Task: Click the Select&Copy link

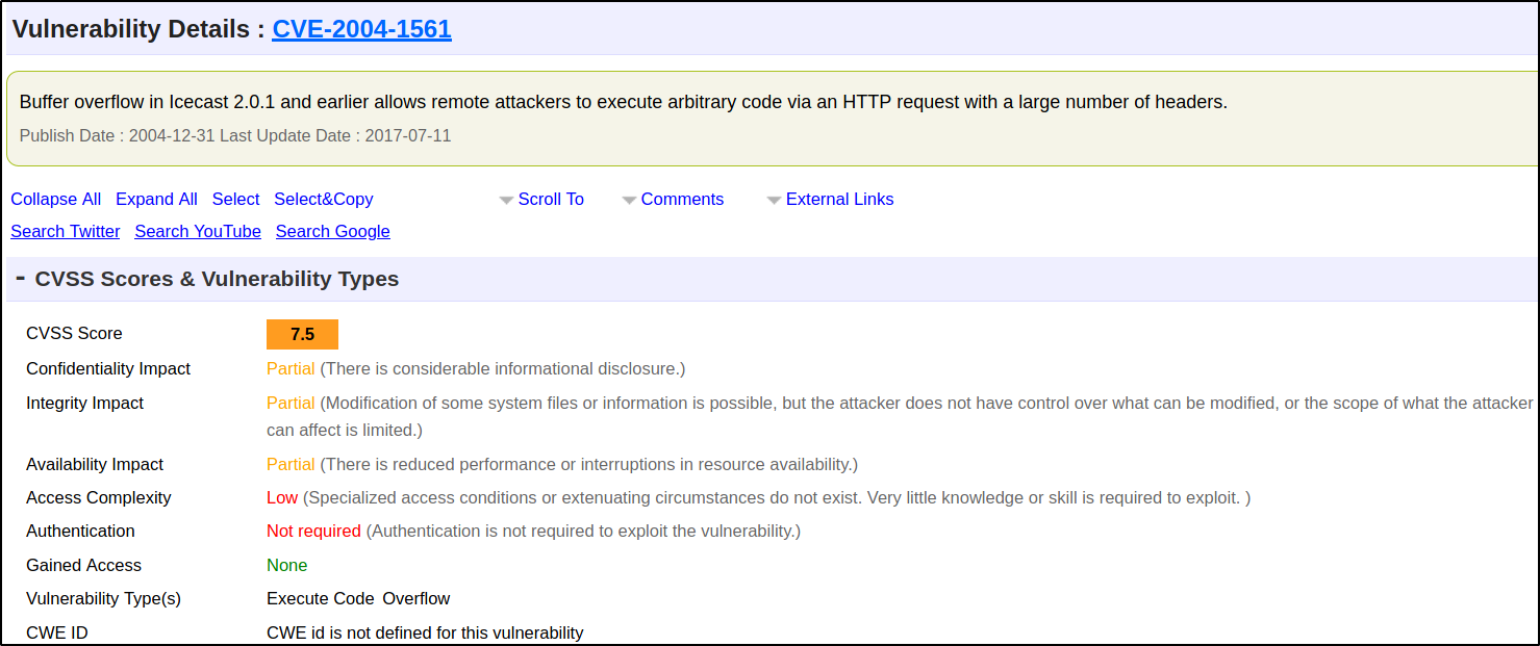Action: point(324,199)
